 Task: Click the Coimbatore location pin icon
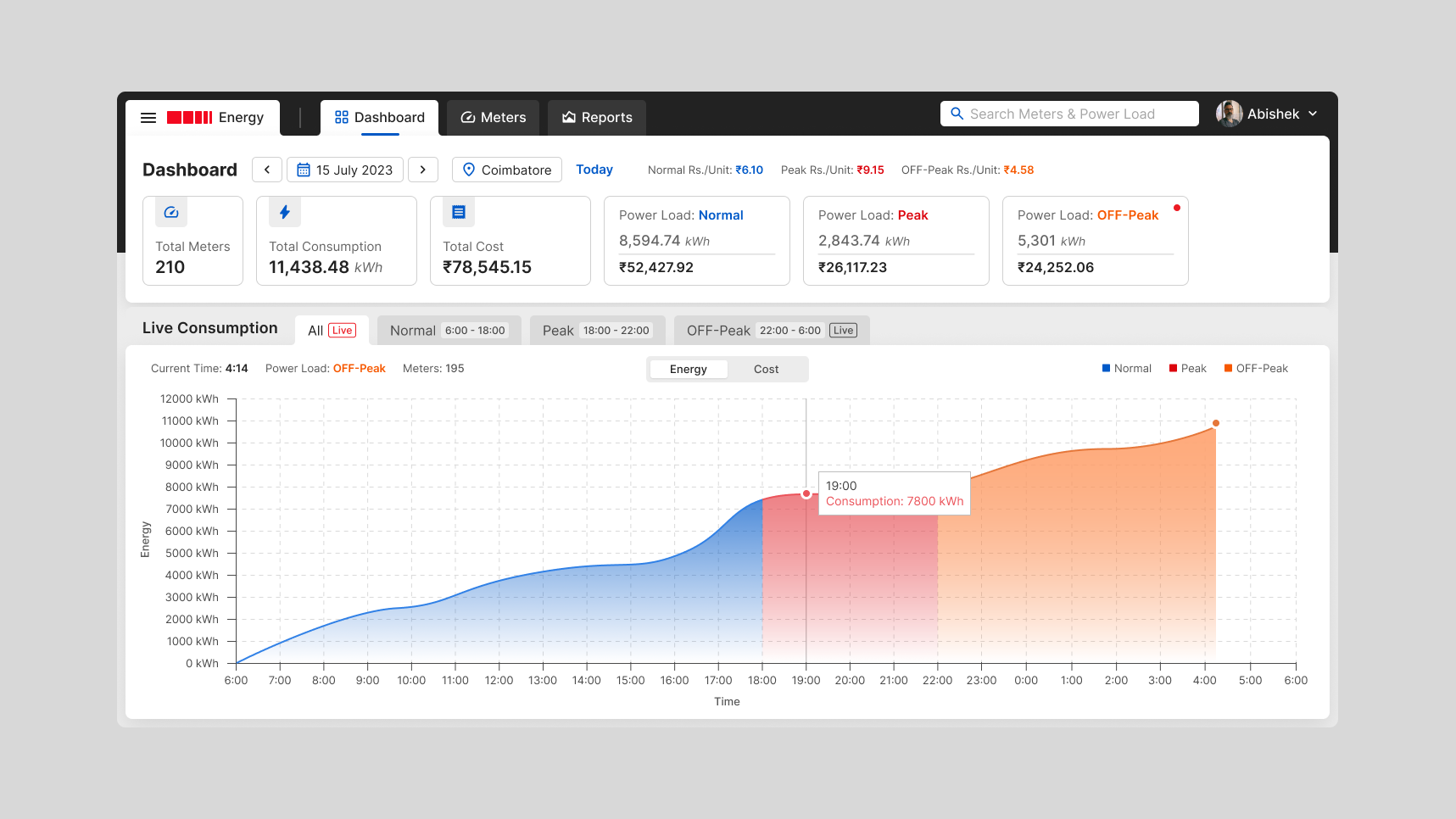468,170
